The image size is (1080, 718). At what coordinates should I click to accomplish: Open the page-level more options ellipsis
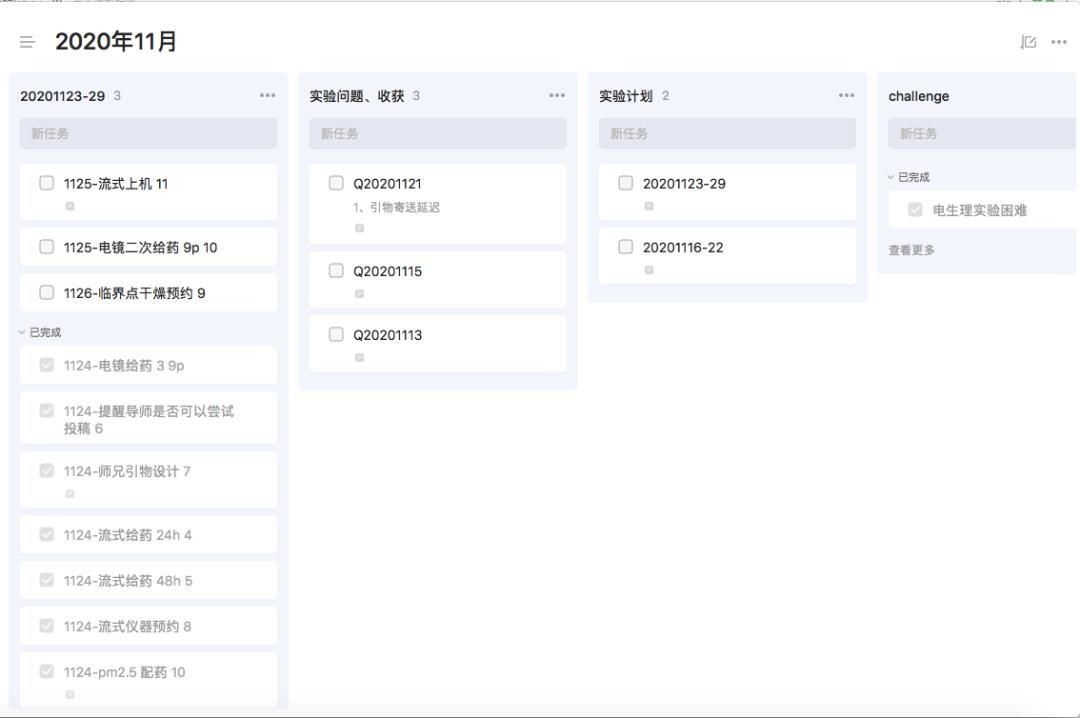pyautogui.click(x=1059, y=42)
